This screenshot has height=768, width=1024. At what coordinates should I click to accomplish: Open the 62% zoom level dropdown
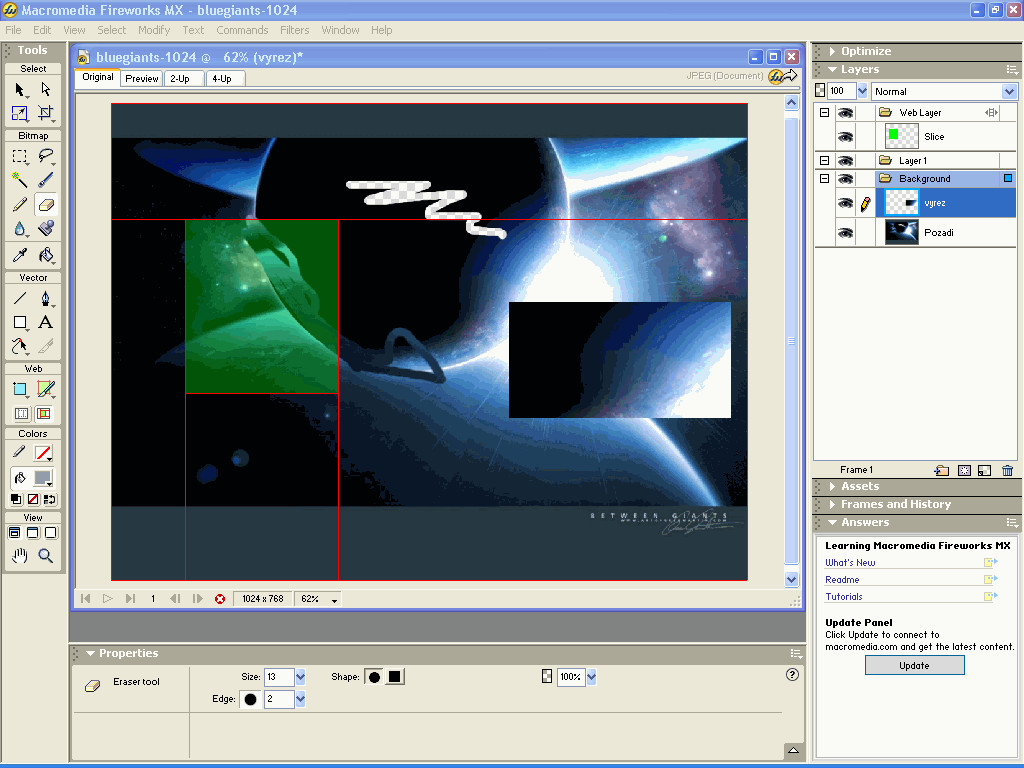334,600
